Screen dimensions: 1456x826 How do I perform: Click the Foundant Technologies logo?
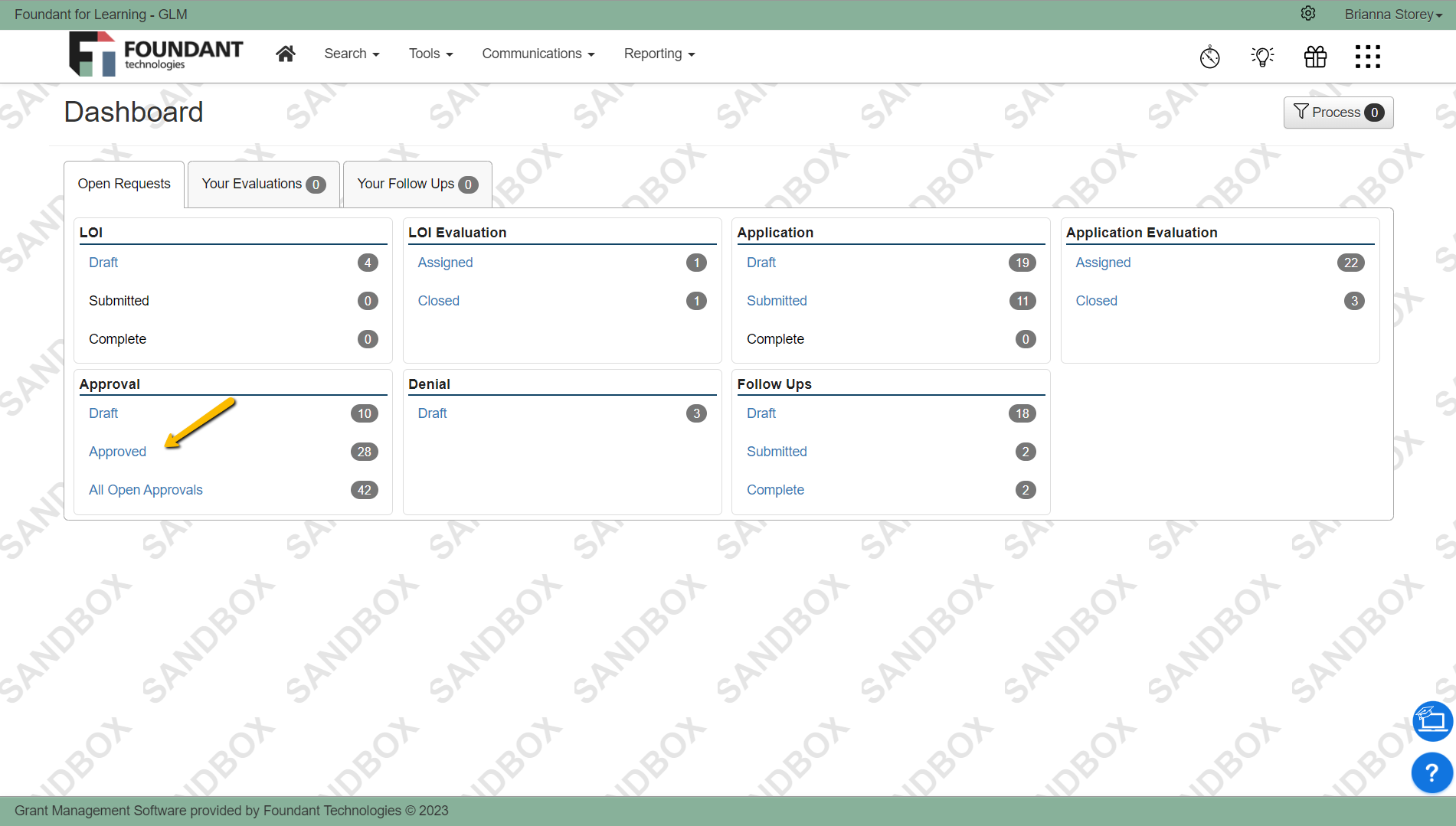click(x=155, y=54)
